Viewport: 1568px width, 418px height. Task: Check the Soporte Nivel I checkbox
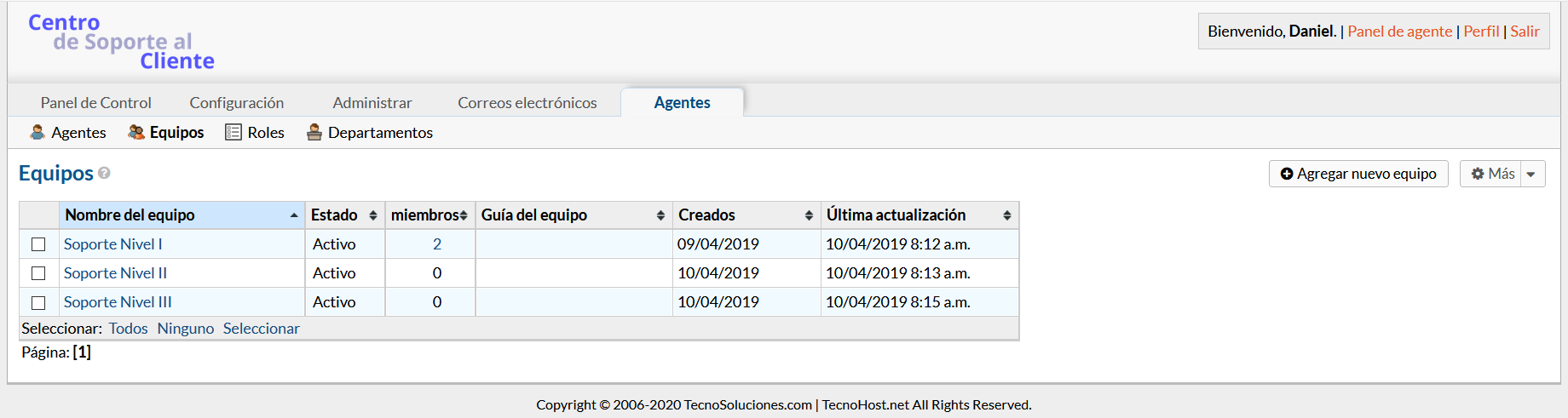[38, 244]
